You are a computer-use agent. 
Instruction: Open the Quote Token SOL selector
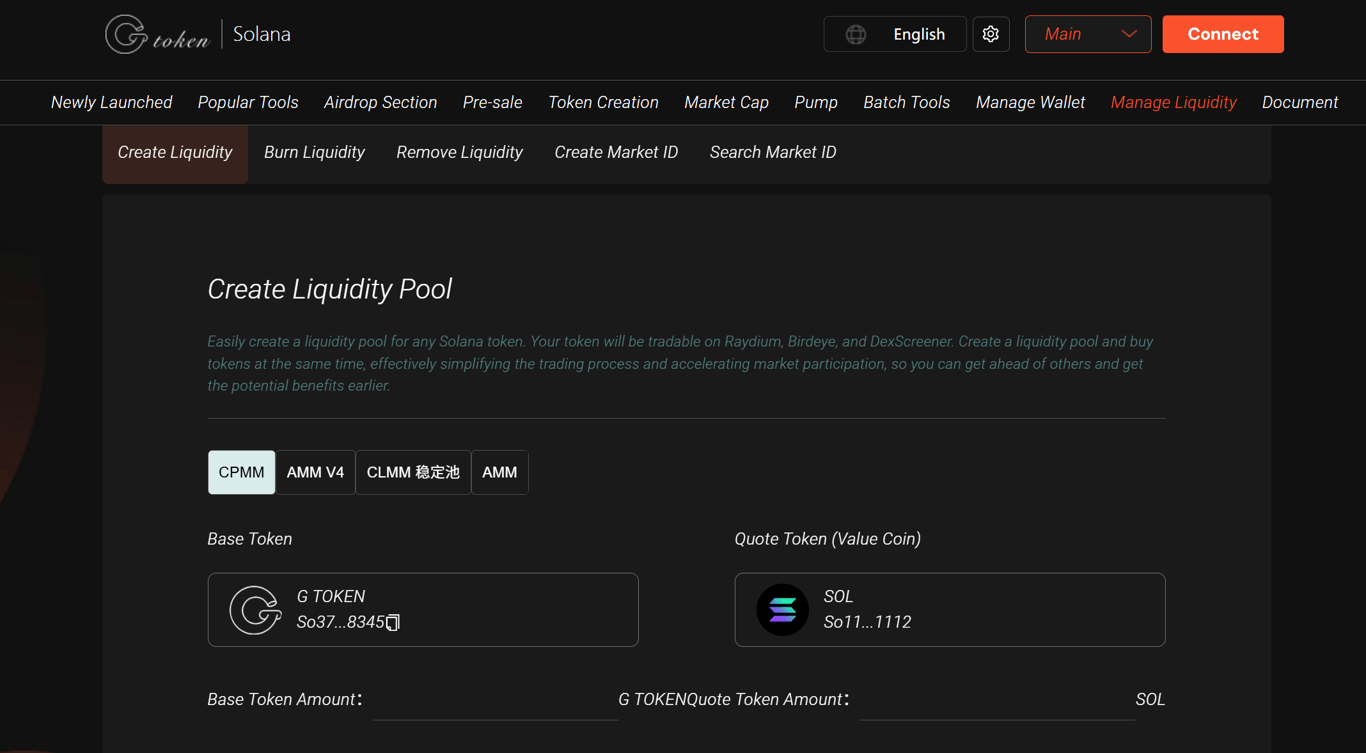(950, 610)
